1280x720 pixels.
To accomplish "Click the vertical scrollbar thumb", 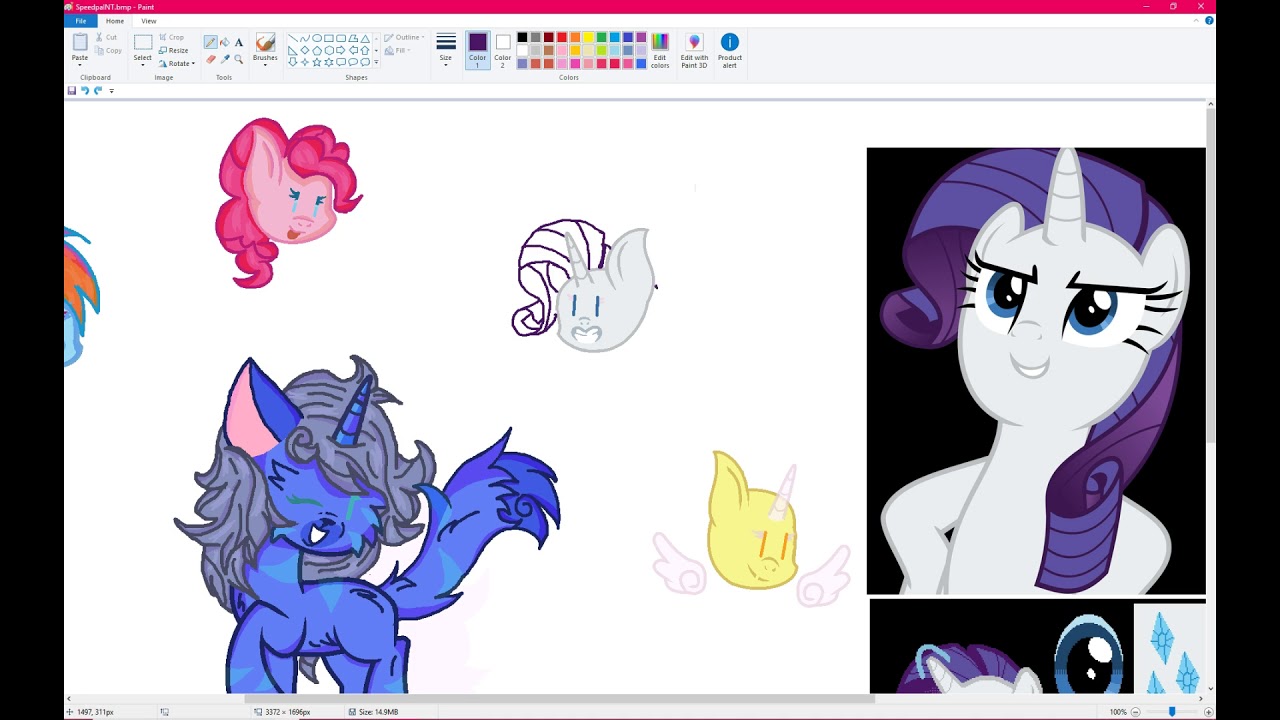I will point(1210,275).
